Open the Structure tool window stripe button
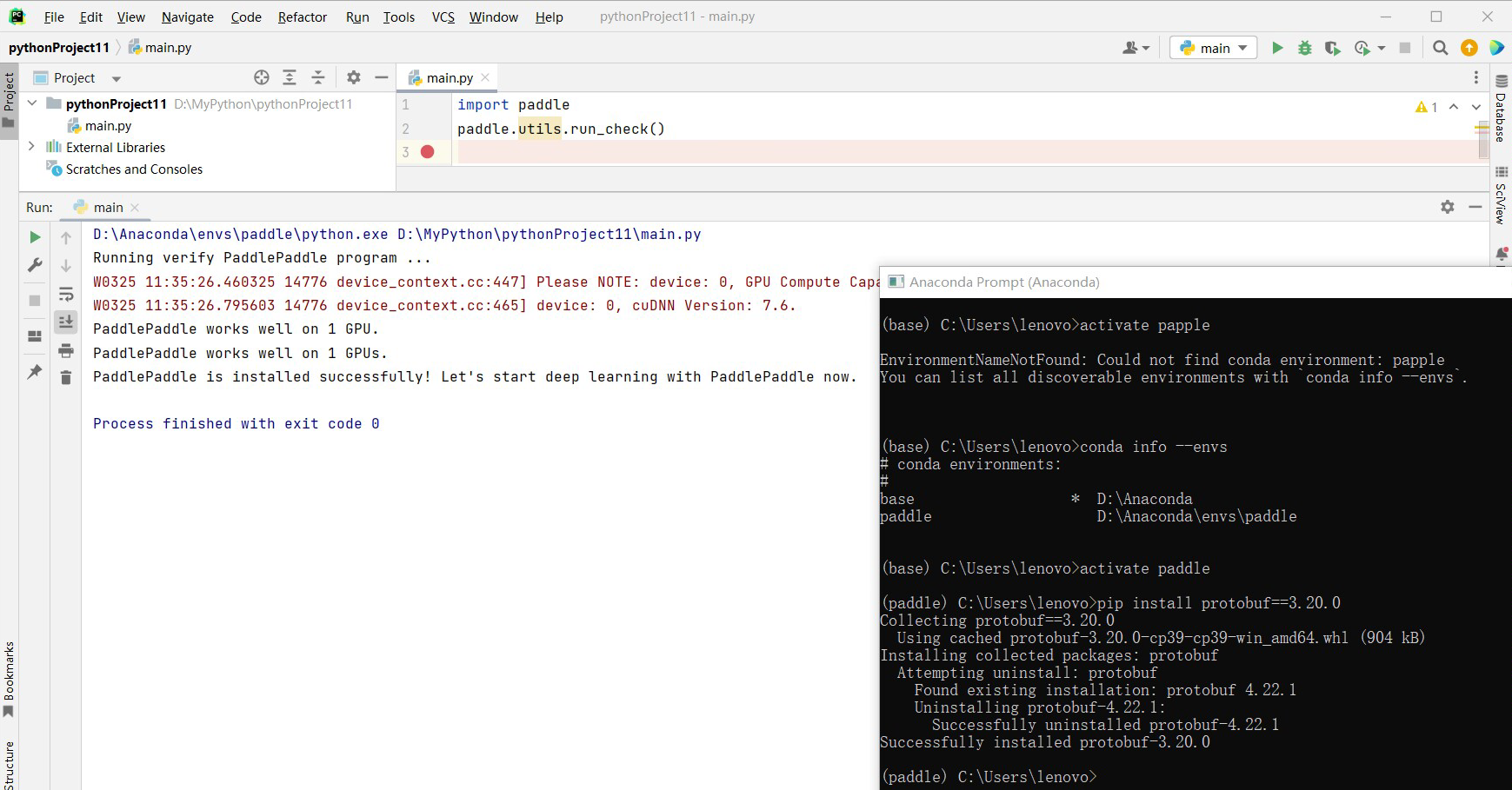Viewport: 1512px width, 790px height. coord(9,765)
